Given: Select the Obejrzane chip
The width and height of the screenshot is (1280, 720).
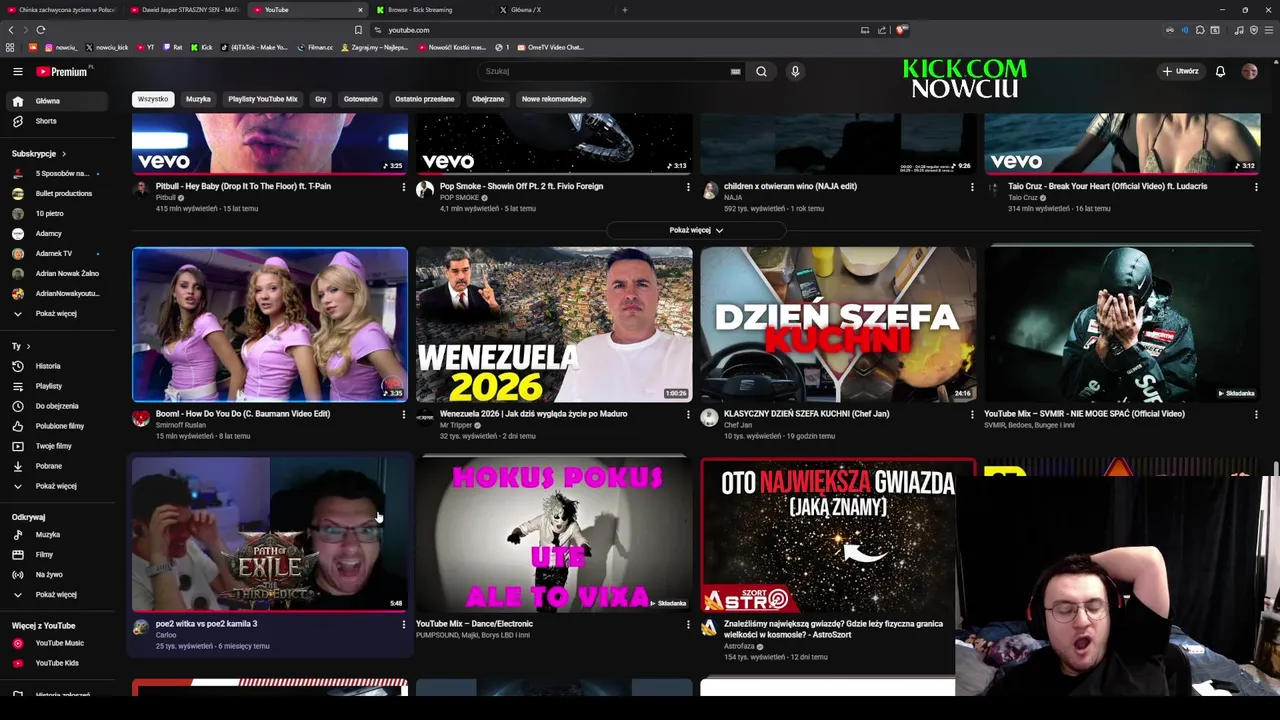Looking at the screenshot, I should tap(488, 99).
